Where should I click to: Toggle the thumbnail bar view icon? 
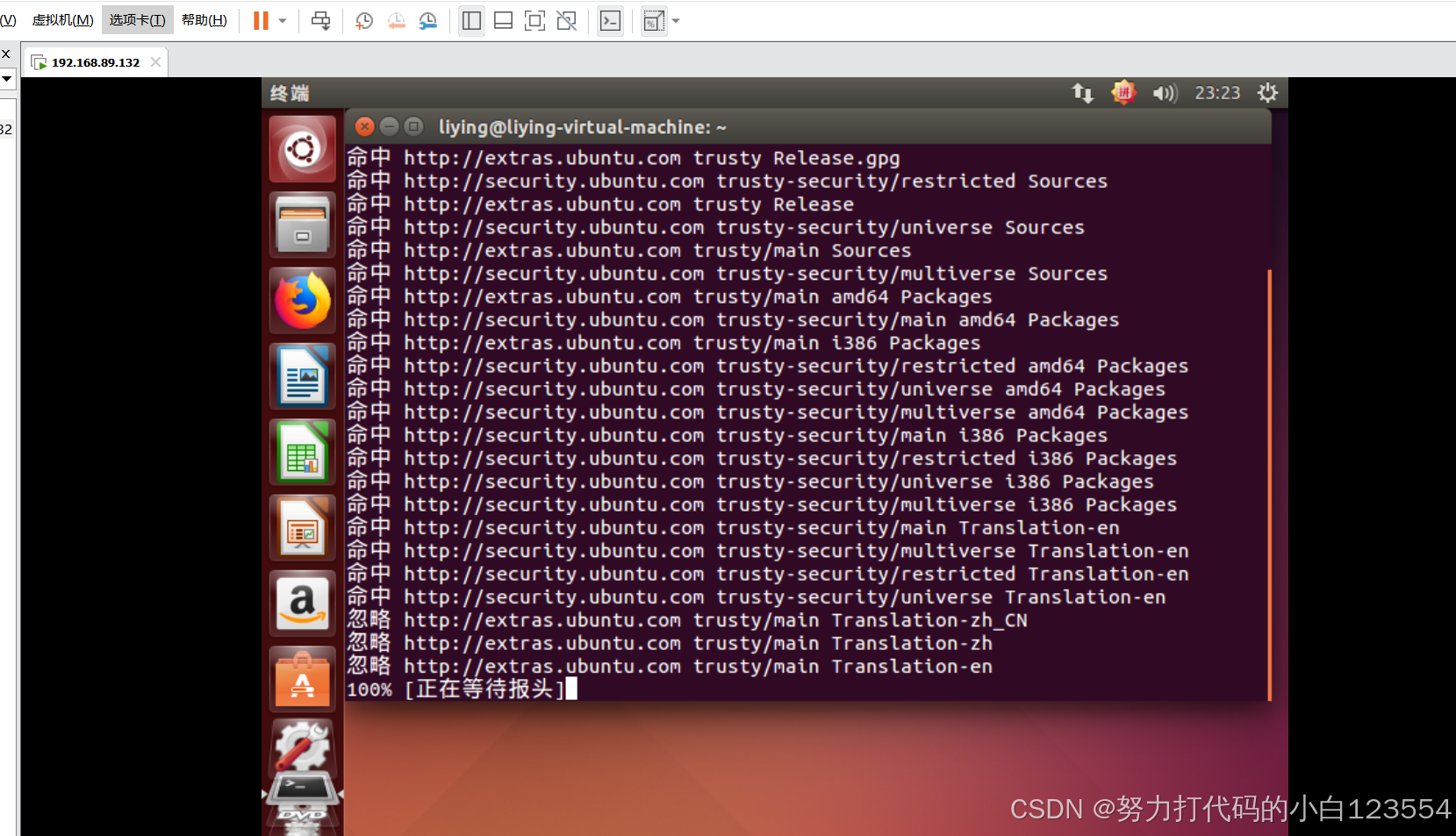(x=503, y=20)
